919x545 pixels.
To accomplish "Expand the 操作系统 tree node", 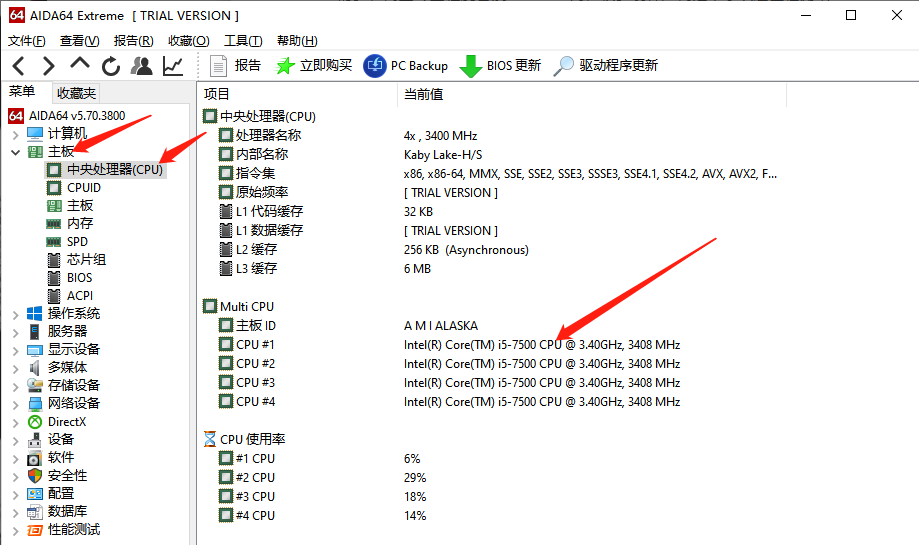I will tap(15, 314).
